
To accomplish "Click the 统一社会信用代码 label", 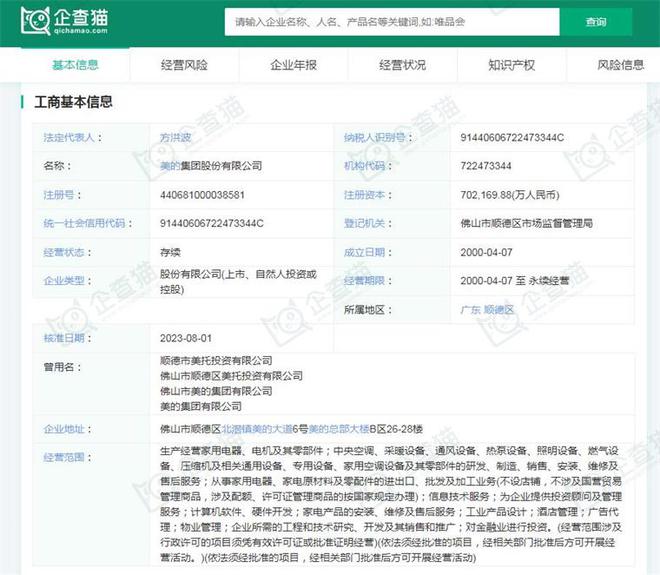I will tap(85, 223).
